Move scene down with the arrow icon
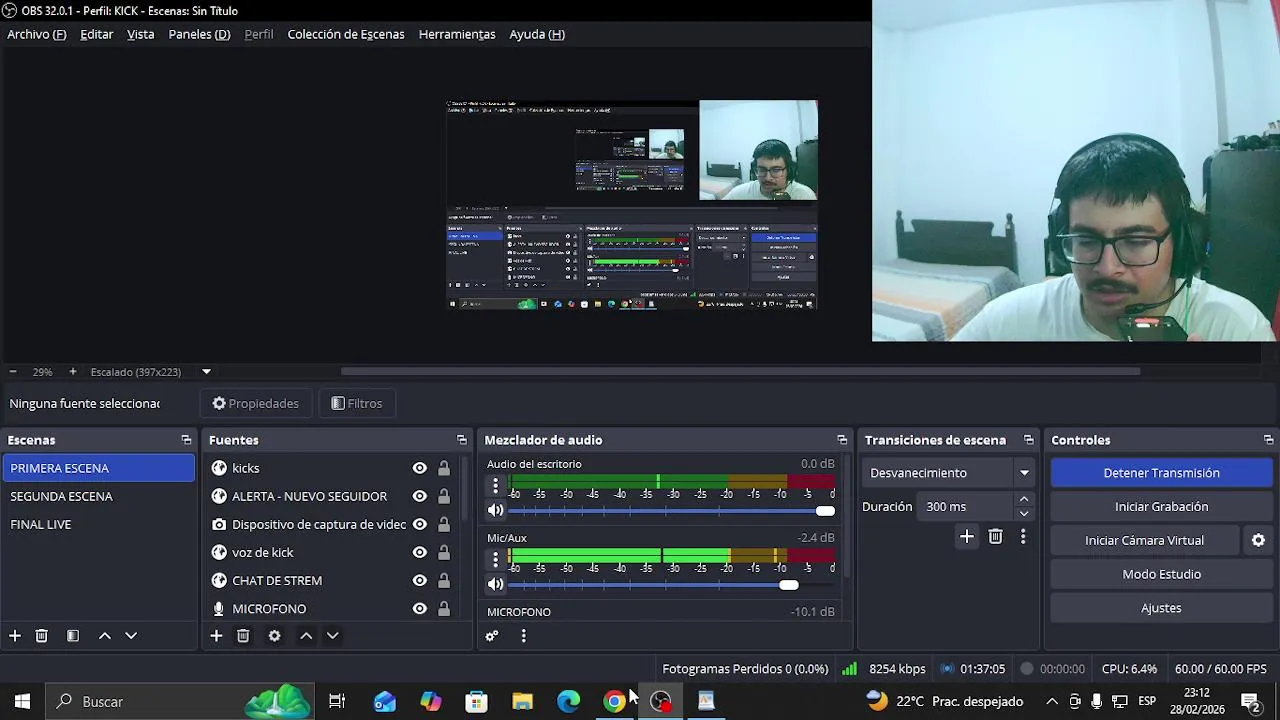This screenshot has width=1280, height=720. [131, 636]
